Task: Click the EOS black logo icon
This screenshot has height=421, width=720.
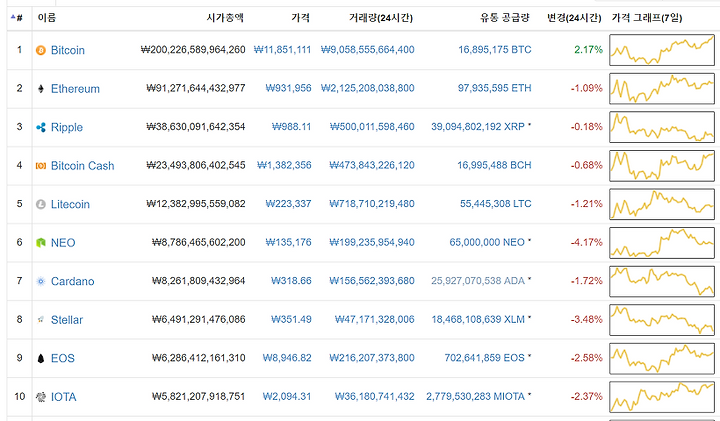Action: [x=41, y=359]
